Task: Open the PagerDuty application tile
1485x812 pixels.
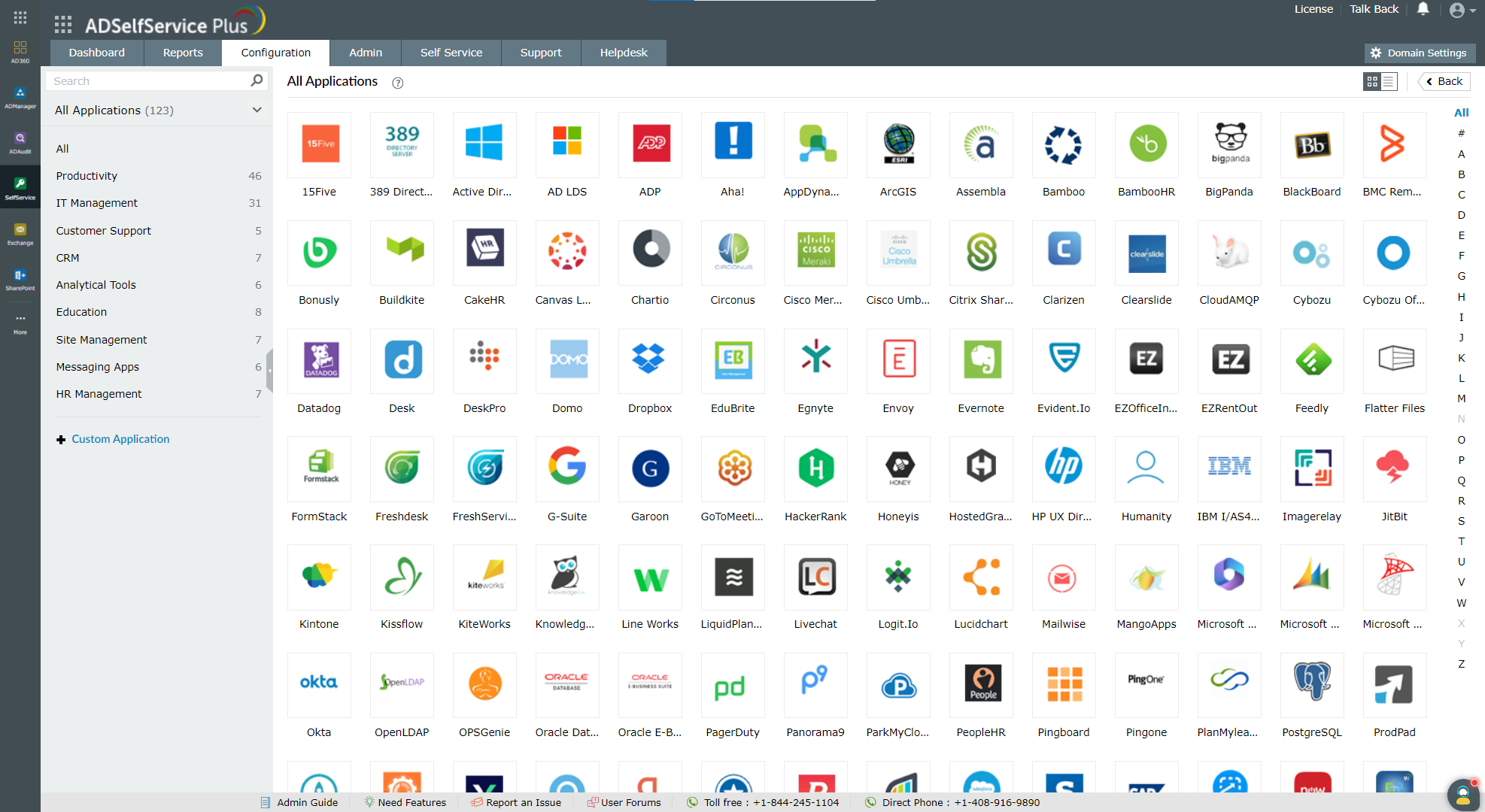Action: (x=732, y=685)
